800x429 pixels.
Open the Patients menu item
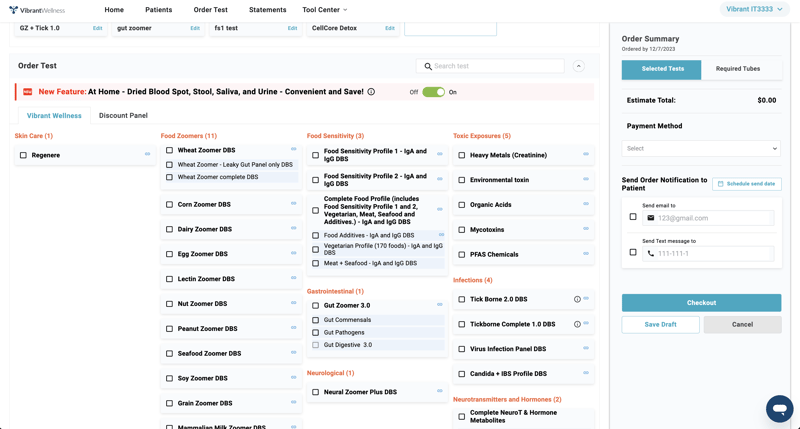coord(159,10)
